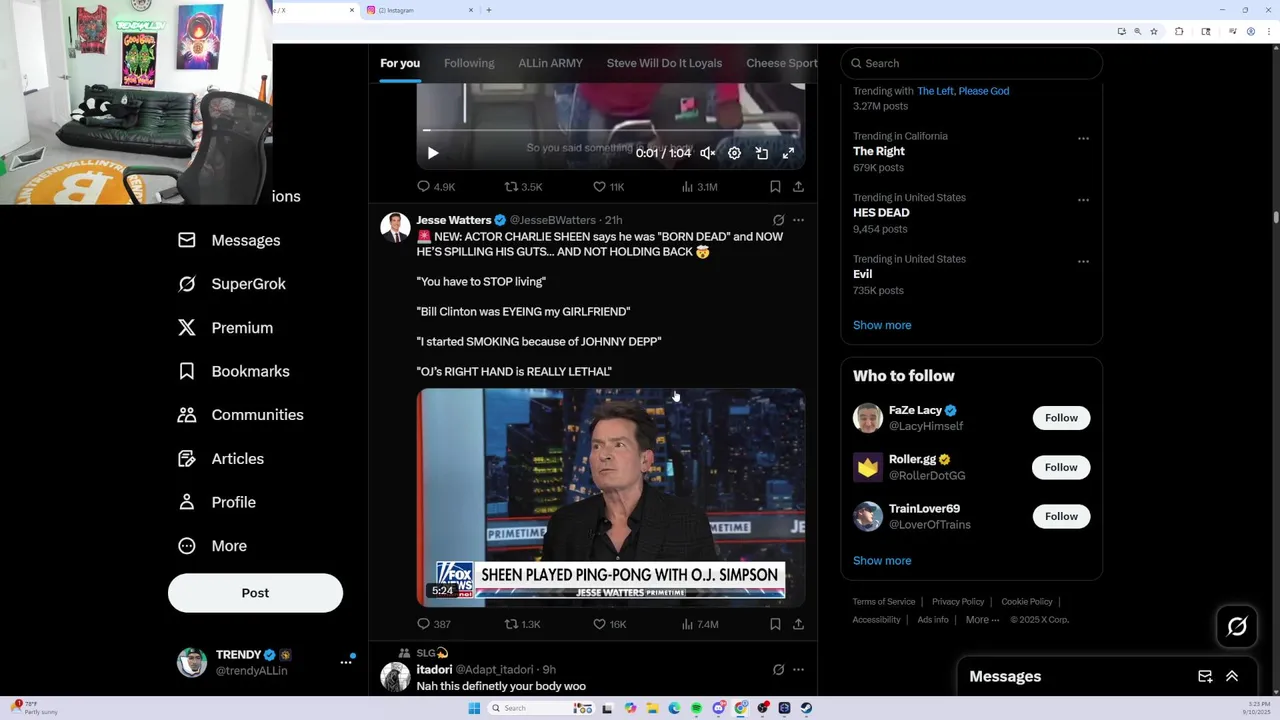The image size is (1280, 720).
Task: Open the Terms of Service link
Action: 884,602
